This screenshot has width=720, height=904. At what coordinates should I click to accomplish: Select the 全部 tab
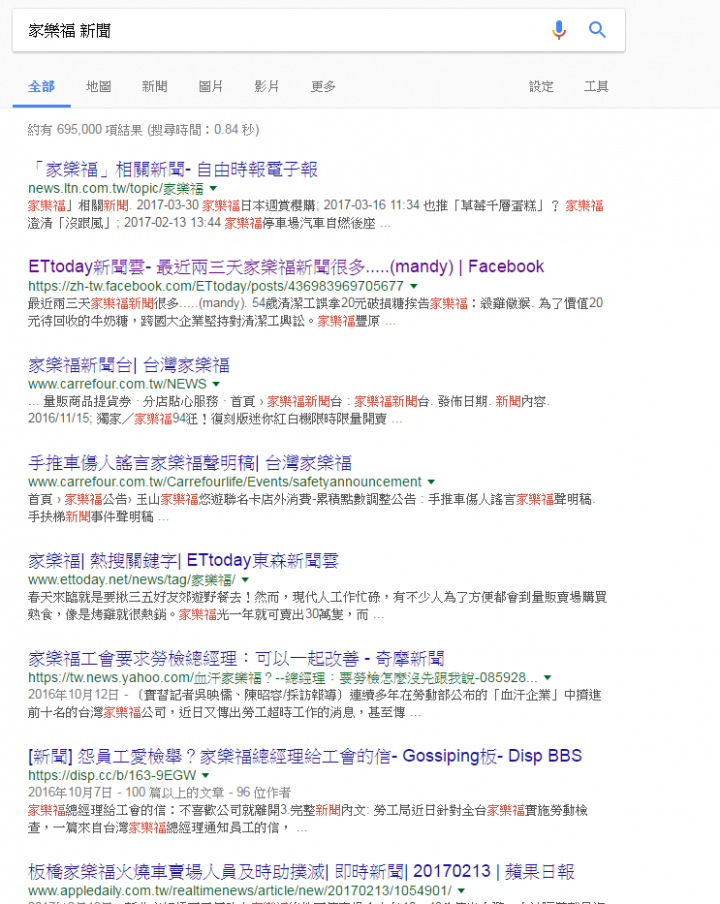point(42,86)
